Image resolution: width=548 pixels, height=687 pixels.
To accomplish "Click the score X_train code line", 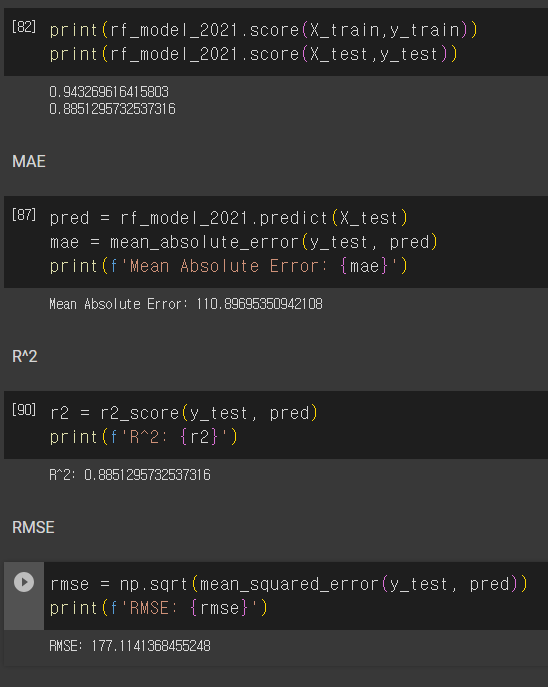I will 264,30.
